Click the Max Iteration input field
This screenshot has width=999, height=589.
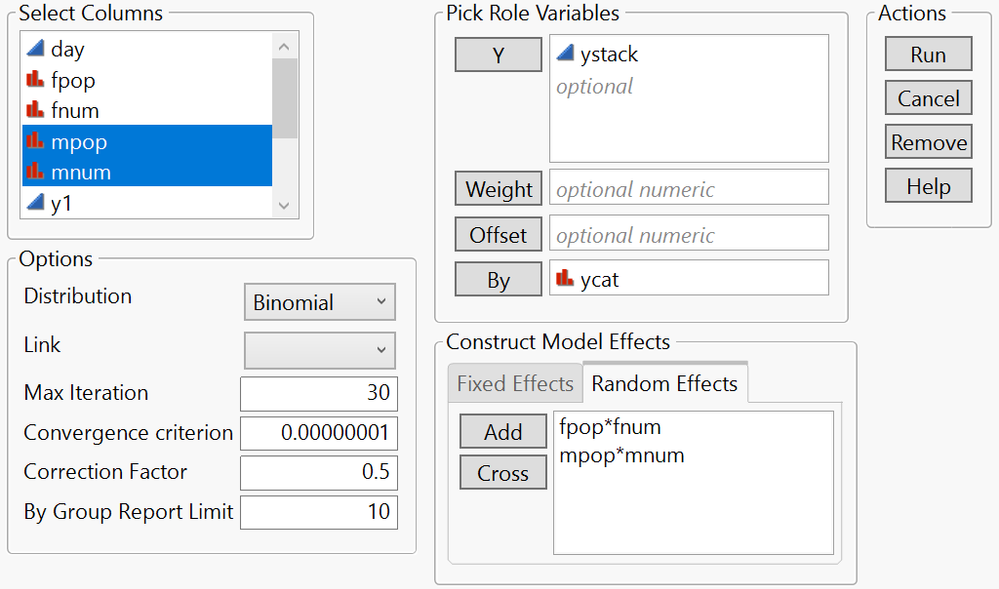click(319, 393)
